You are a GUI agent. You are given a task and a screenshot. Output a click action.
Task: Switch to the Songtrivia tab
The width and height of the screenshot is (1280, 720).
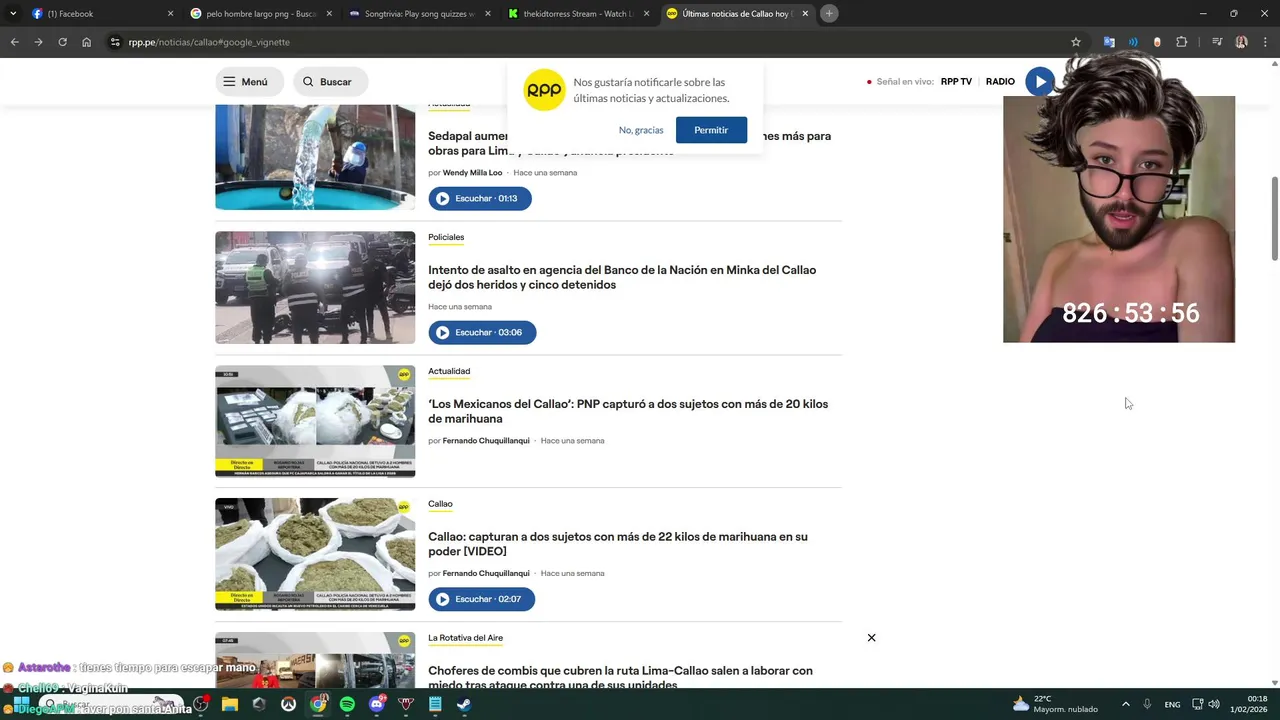(420, 14)
